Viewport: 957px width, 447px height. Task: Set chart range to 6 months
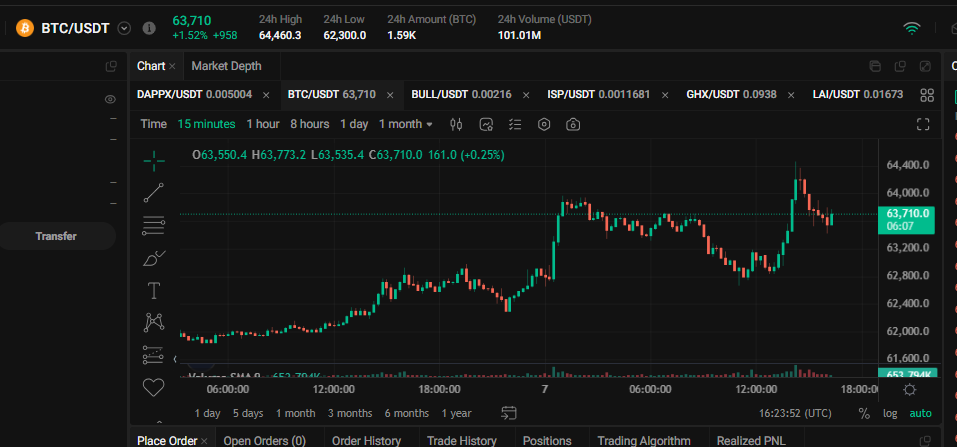[x=406, y=413]
